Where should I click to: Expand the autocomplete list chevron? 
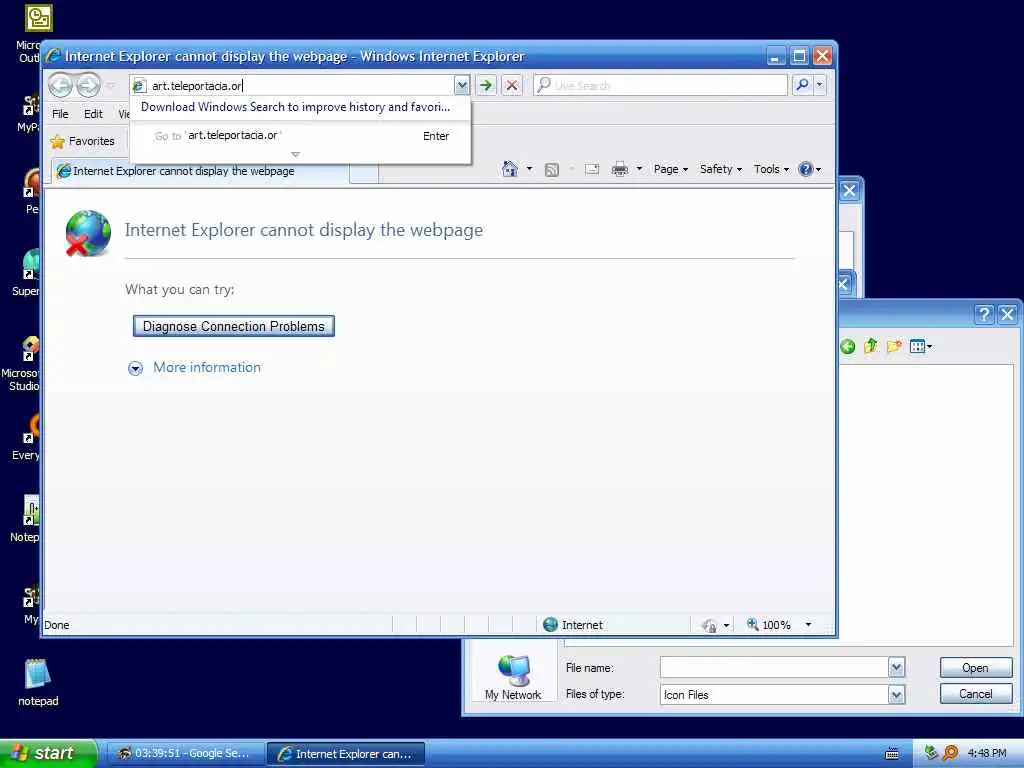coord(295,154)
